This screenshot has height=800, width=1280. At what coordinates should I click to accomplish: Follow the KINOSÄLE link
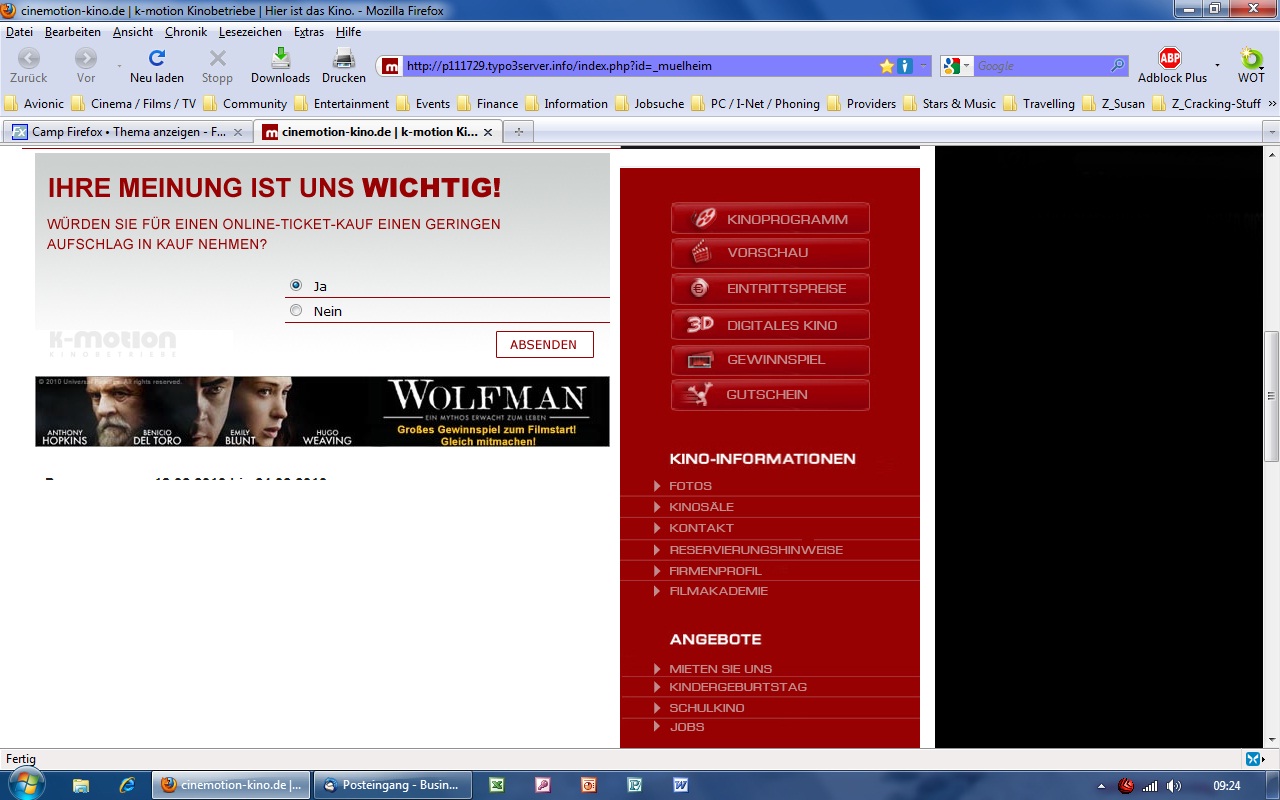[701, 507]
